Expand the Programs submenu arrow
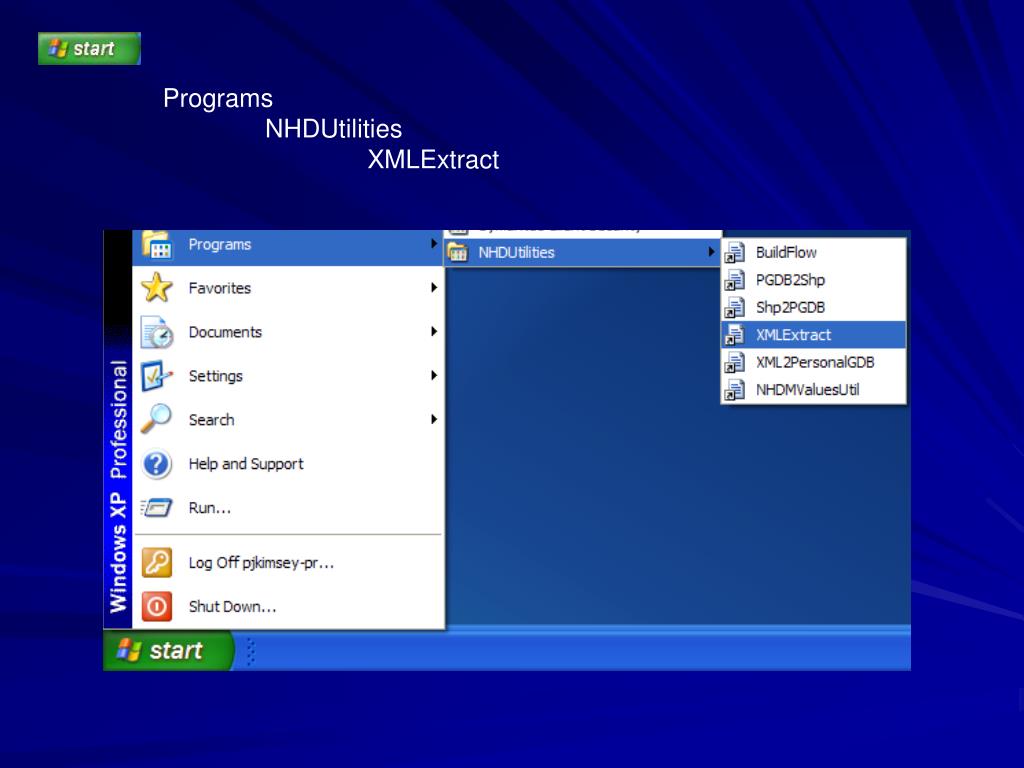The image size is (1024, 768). [x=434, y=244]
